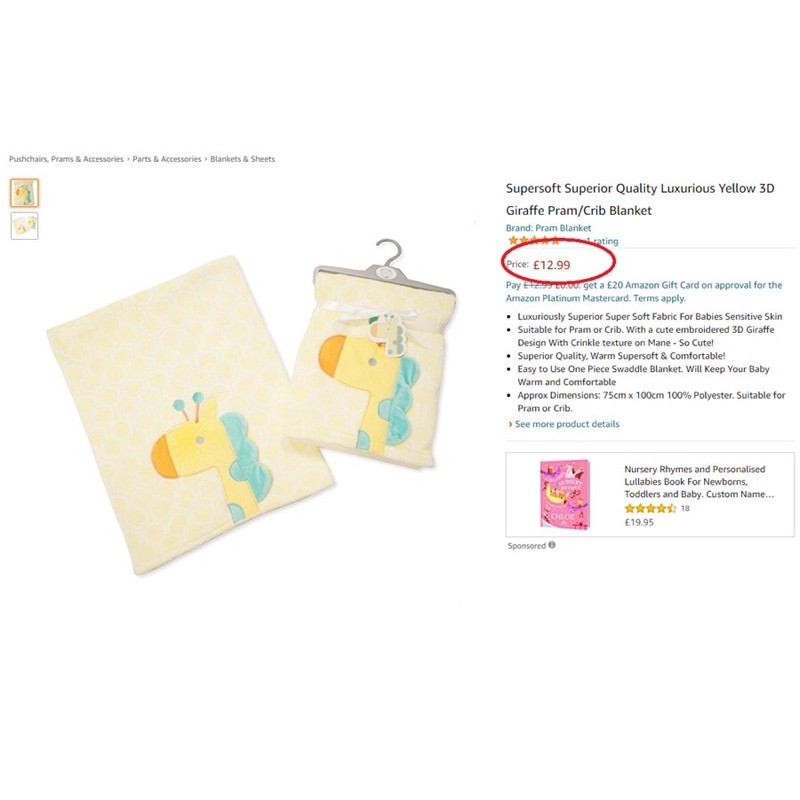Screen dimensions: 800x800
Task: Select the first giraffe blanket thumbnail
Action: click(24, 193)
